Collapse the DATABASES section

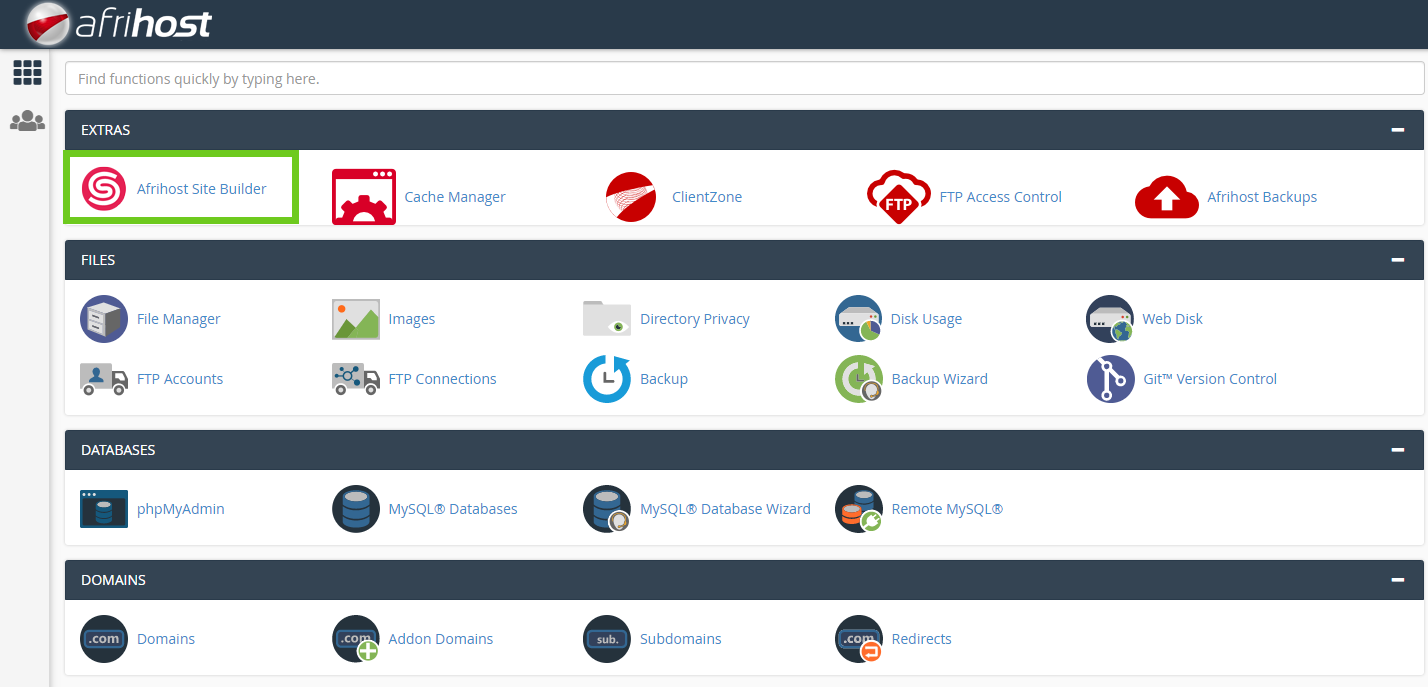[1397, 450]
